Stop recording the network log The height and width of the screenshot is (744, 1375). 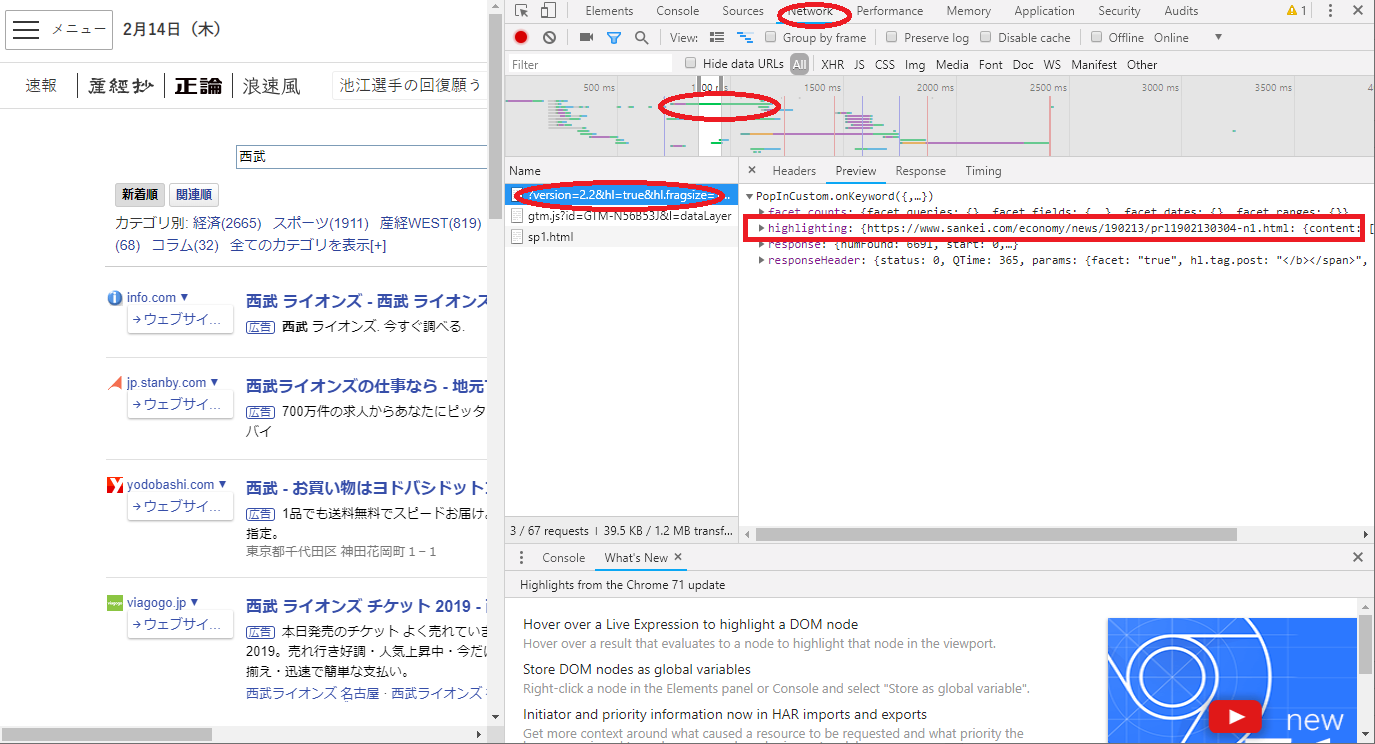point(521,38)
